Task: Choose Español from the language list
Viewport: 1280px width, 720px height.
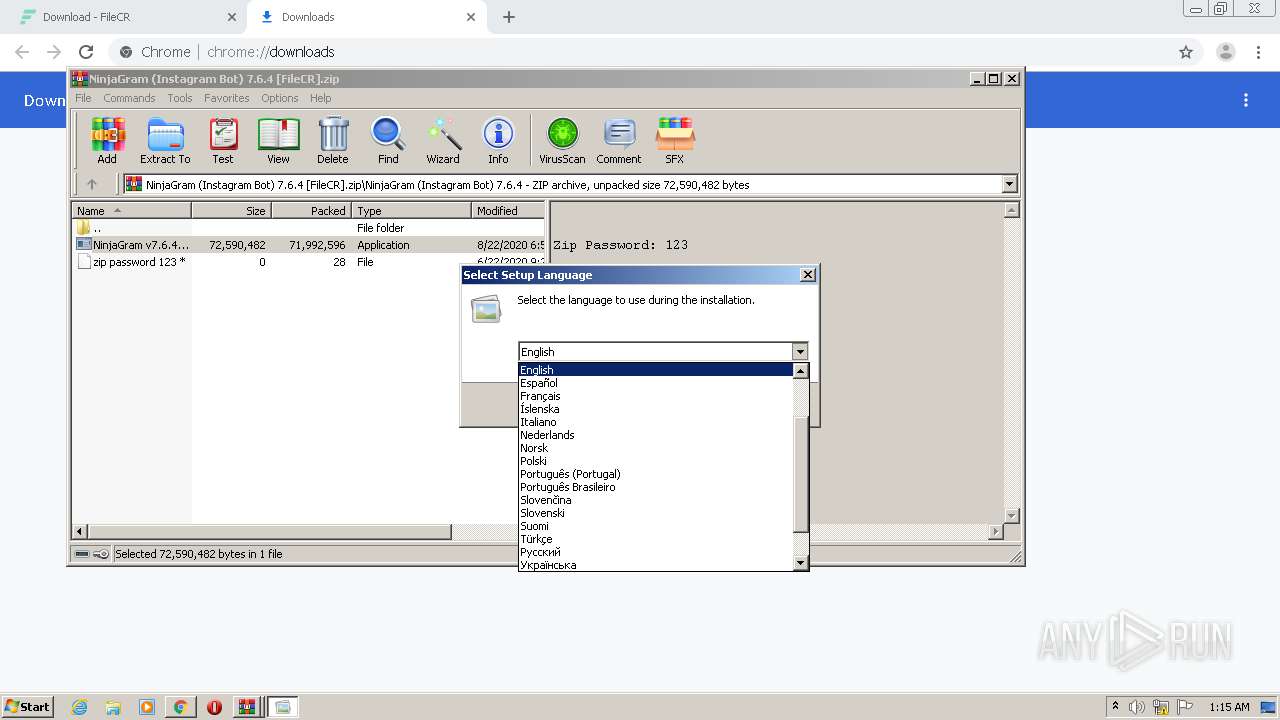Action: 655,383
